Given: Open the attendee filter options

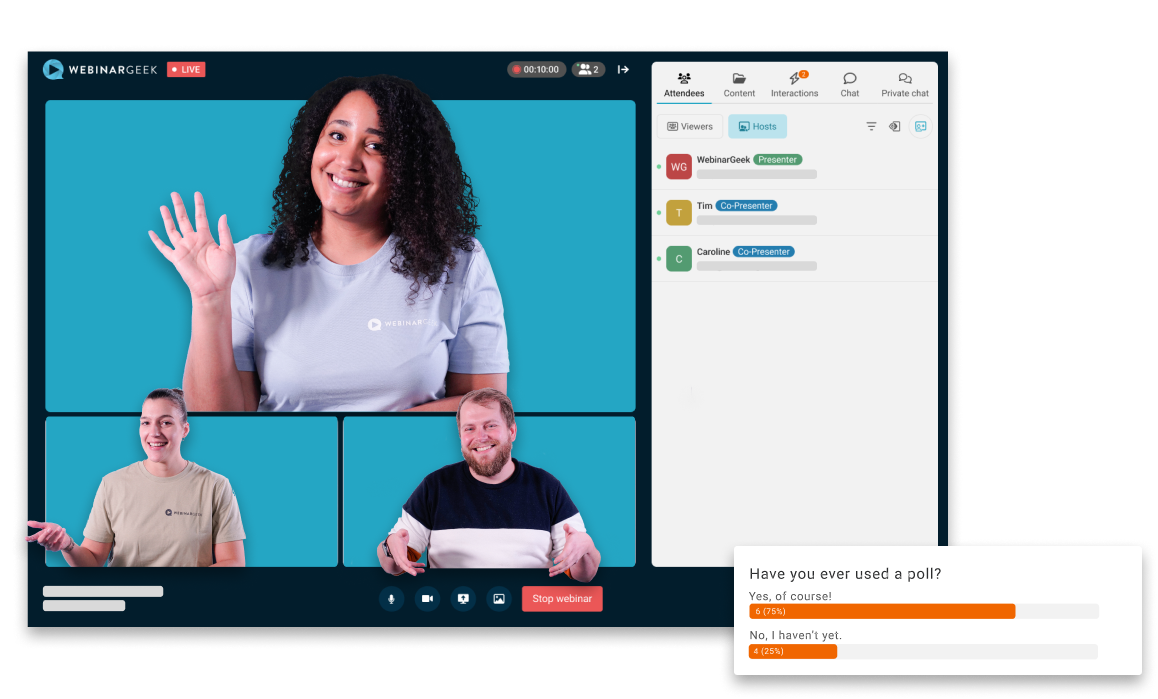Looking at the screenshot, I should pyautogui.click(x=871, y=127).
